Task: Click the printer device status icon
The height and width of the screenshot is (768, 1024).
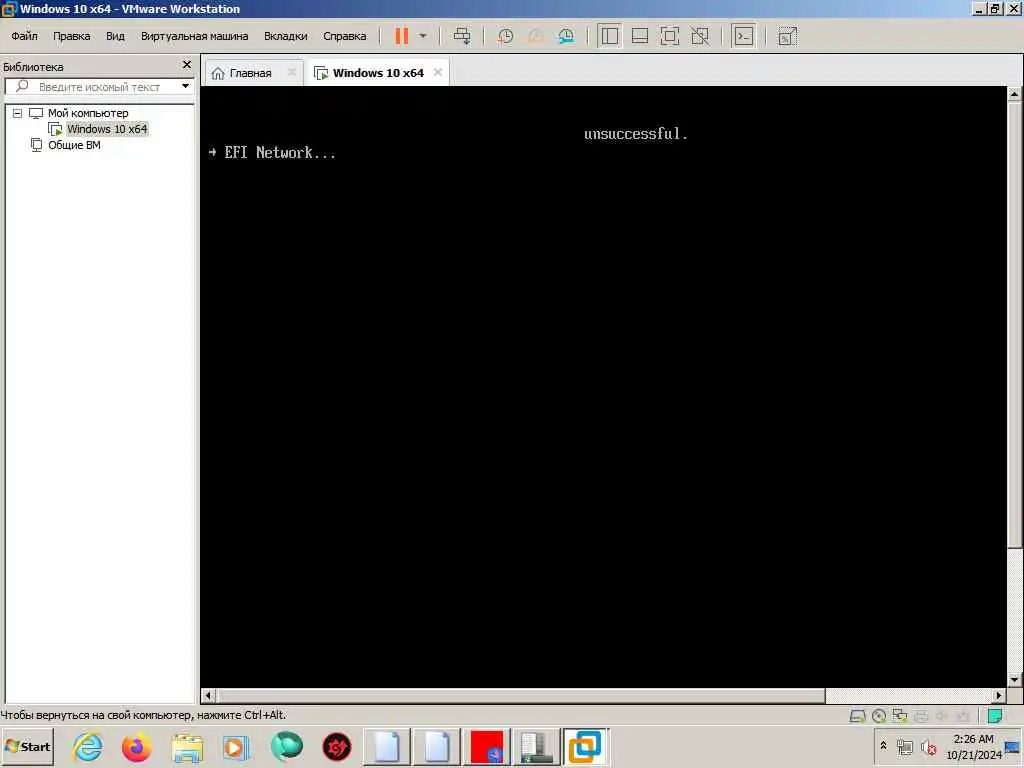Action: coord(921,716)
